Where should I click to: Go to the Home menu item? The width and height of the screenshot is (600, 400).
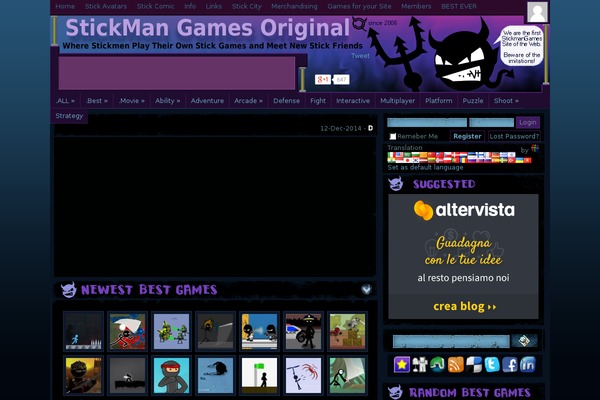[x=65, y=7]
